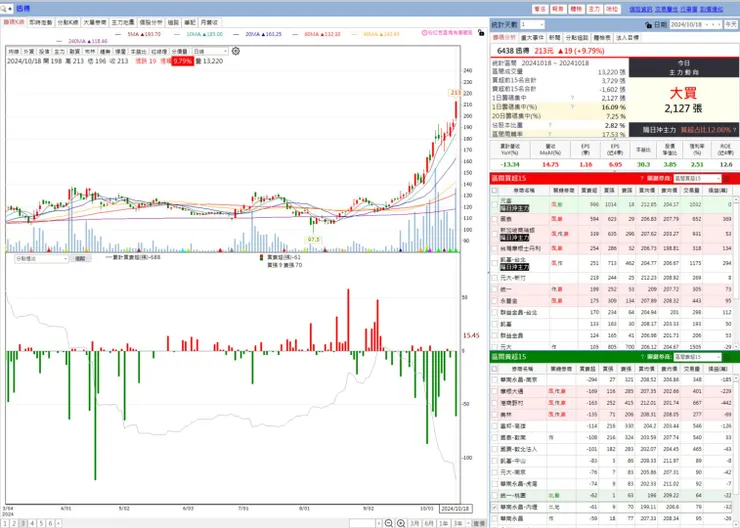Switch to the 主力地圖 tab
740x528 pixels.
coord(123,22)
